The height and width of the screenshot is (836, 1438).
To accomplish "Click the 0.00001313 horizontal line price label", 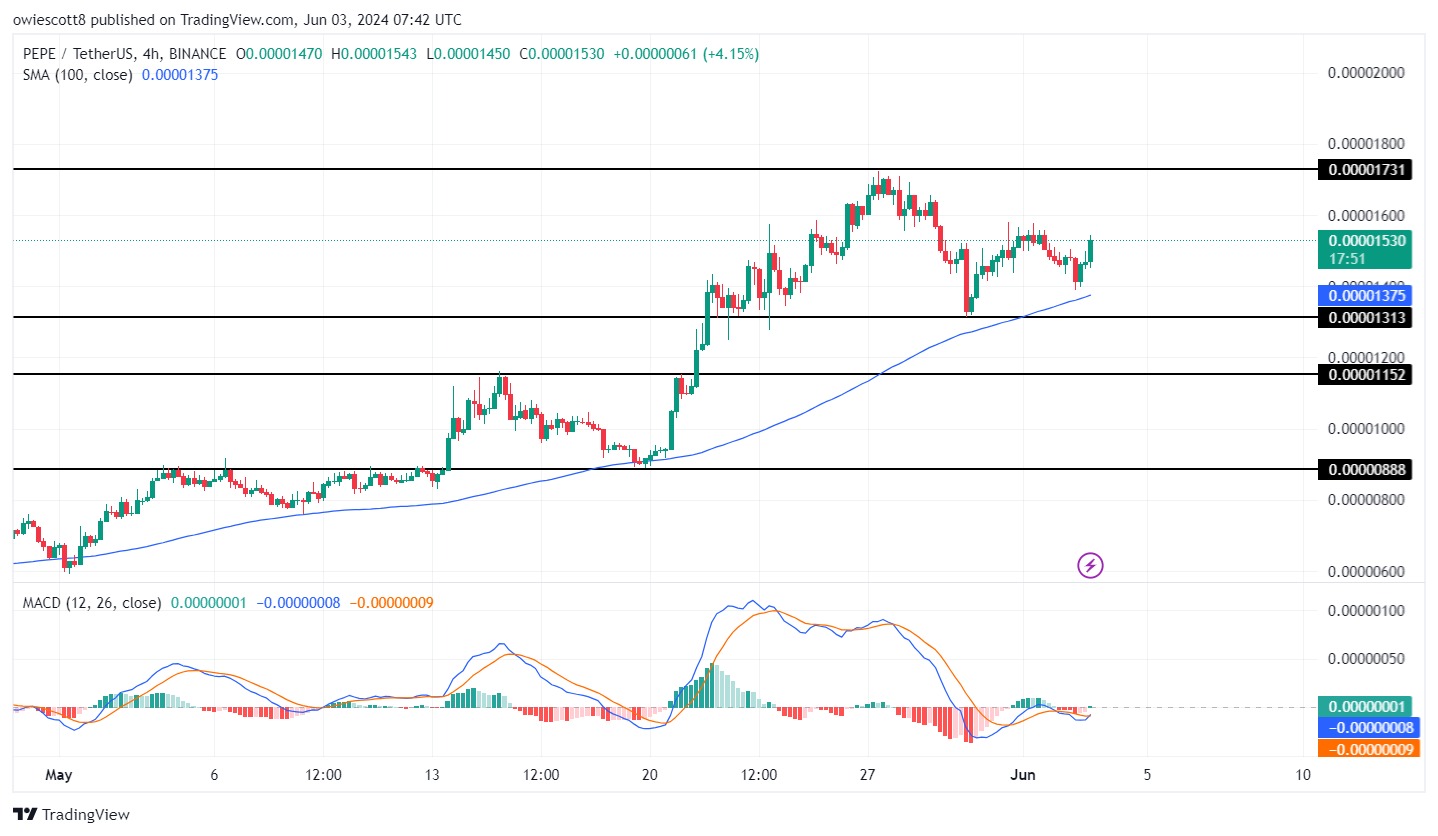I will [x=1365, y=318].
